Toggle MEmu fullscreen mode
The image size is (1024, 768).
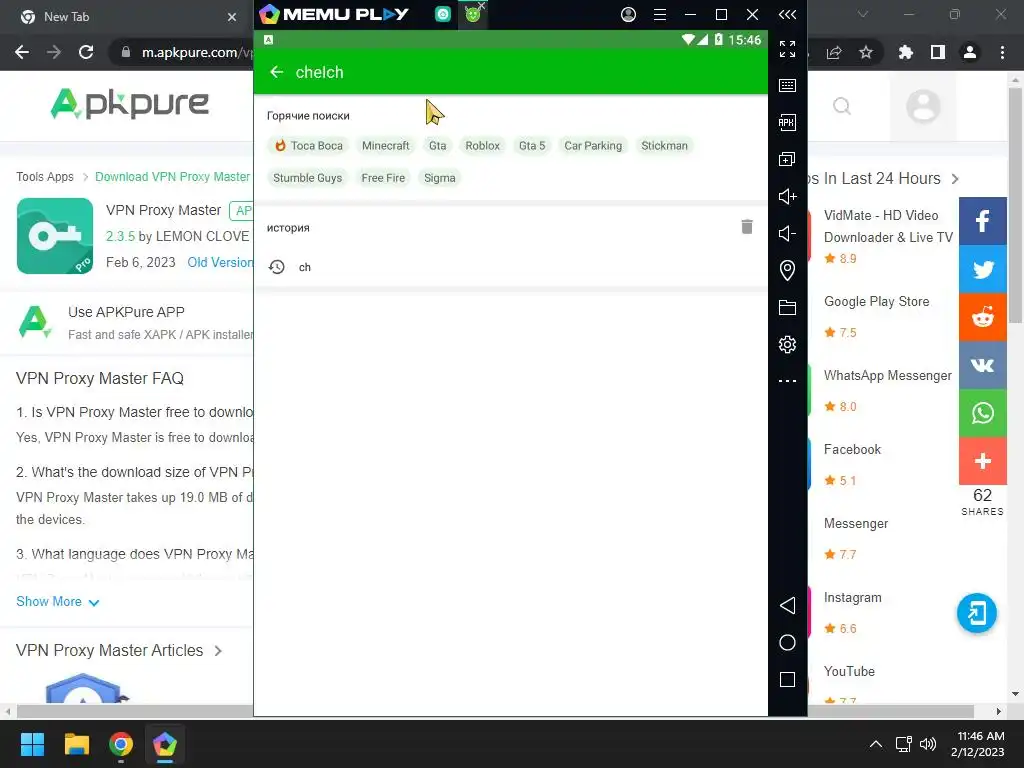click(x=787, y=49)
